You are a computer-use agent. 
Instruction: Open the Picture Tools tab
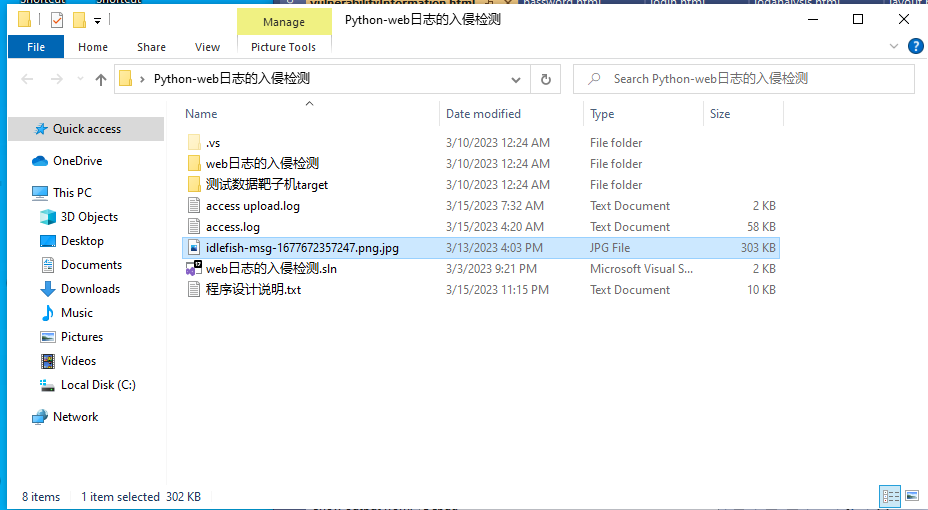pyautogui.click(x=283, y=47)
